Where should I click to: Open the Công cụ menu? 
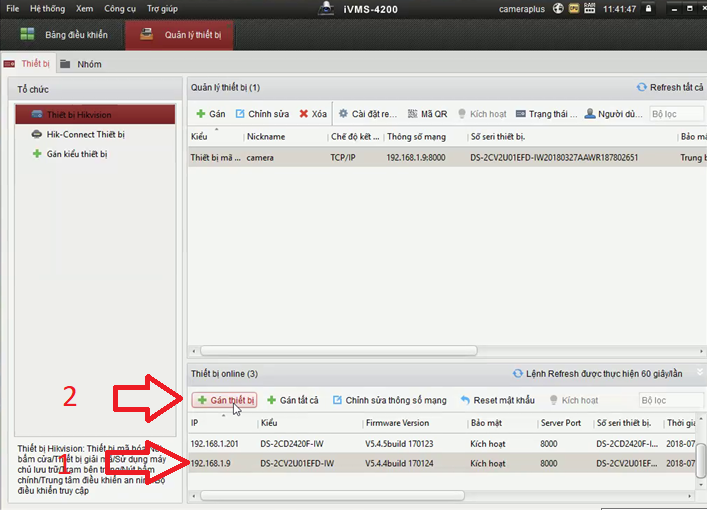point(120,9)
